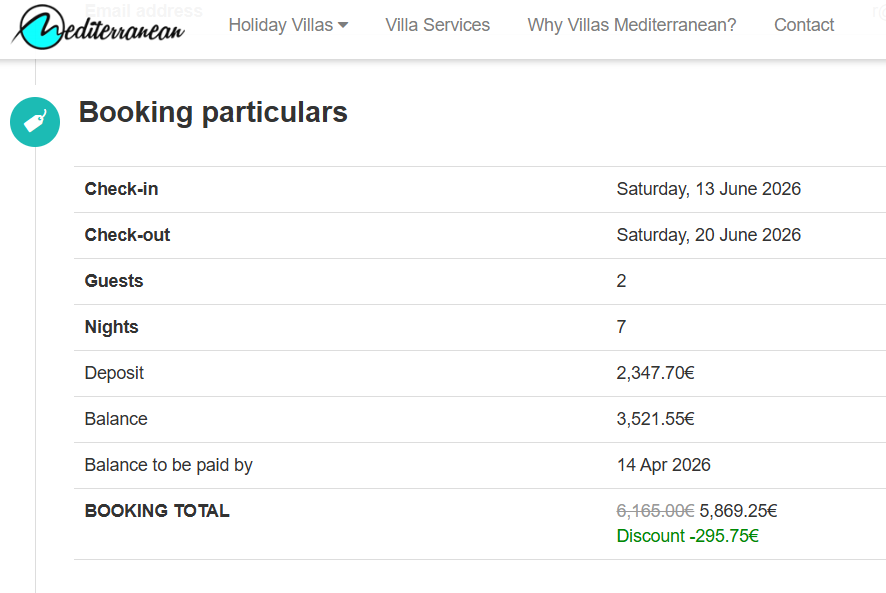Click the BOOKING TOTAL label
Screen dimensions: 886x593
point(157,511)
